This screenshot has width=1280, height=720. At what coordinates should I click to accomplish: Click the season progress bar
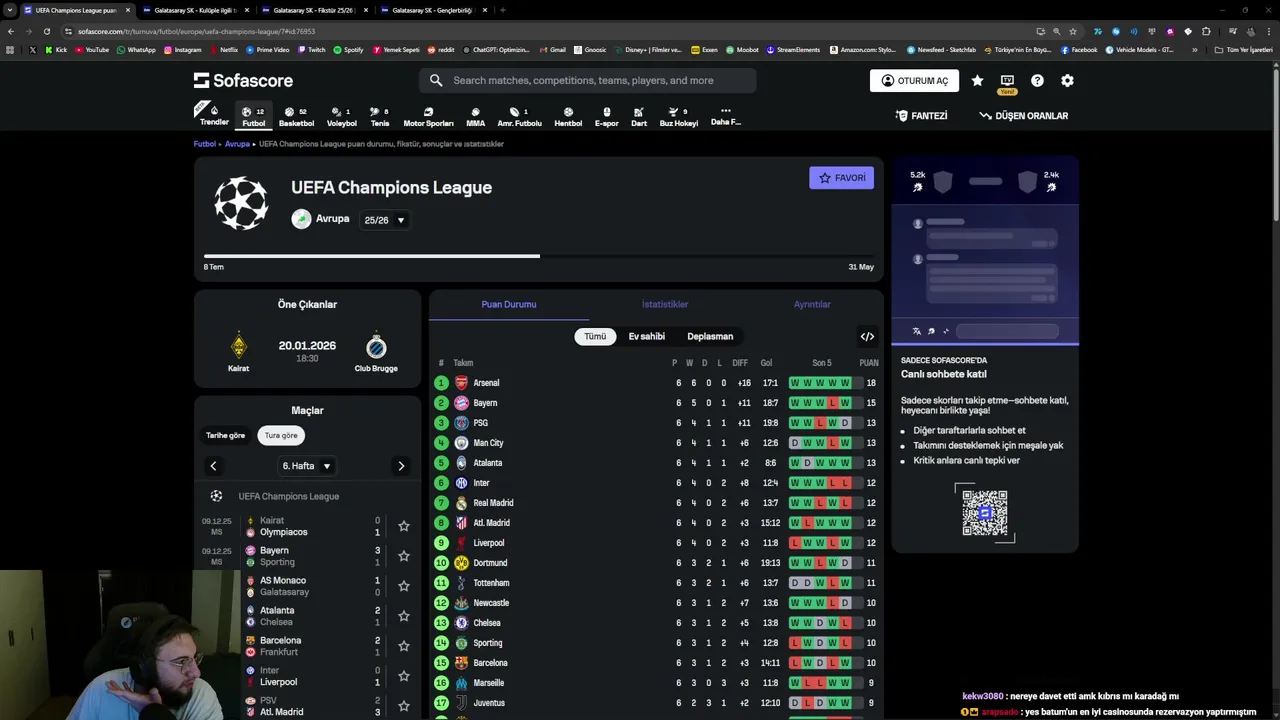pos(538,256)
